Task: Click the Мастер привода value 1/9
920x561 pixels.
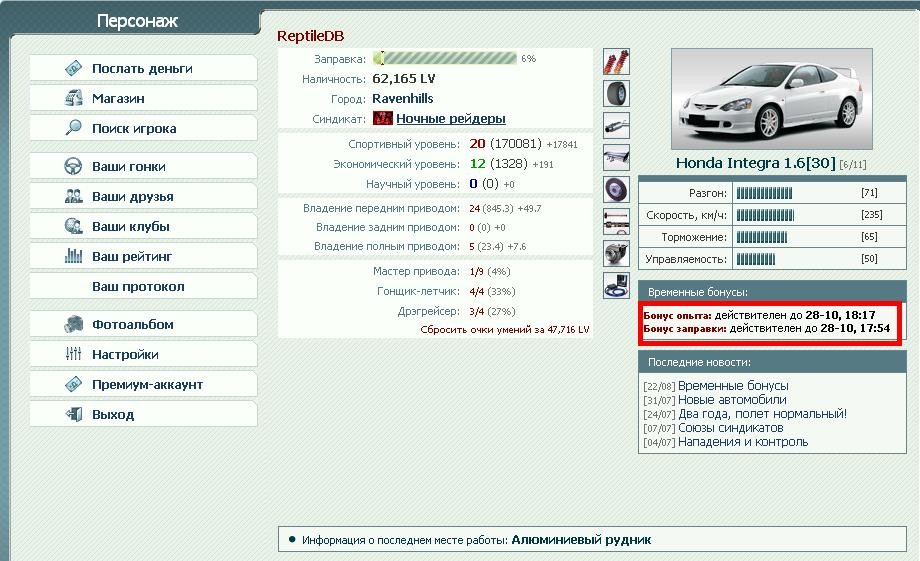Action: 476,272
